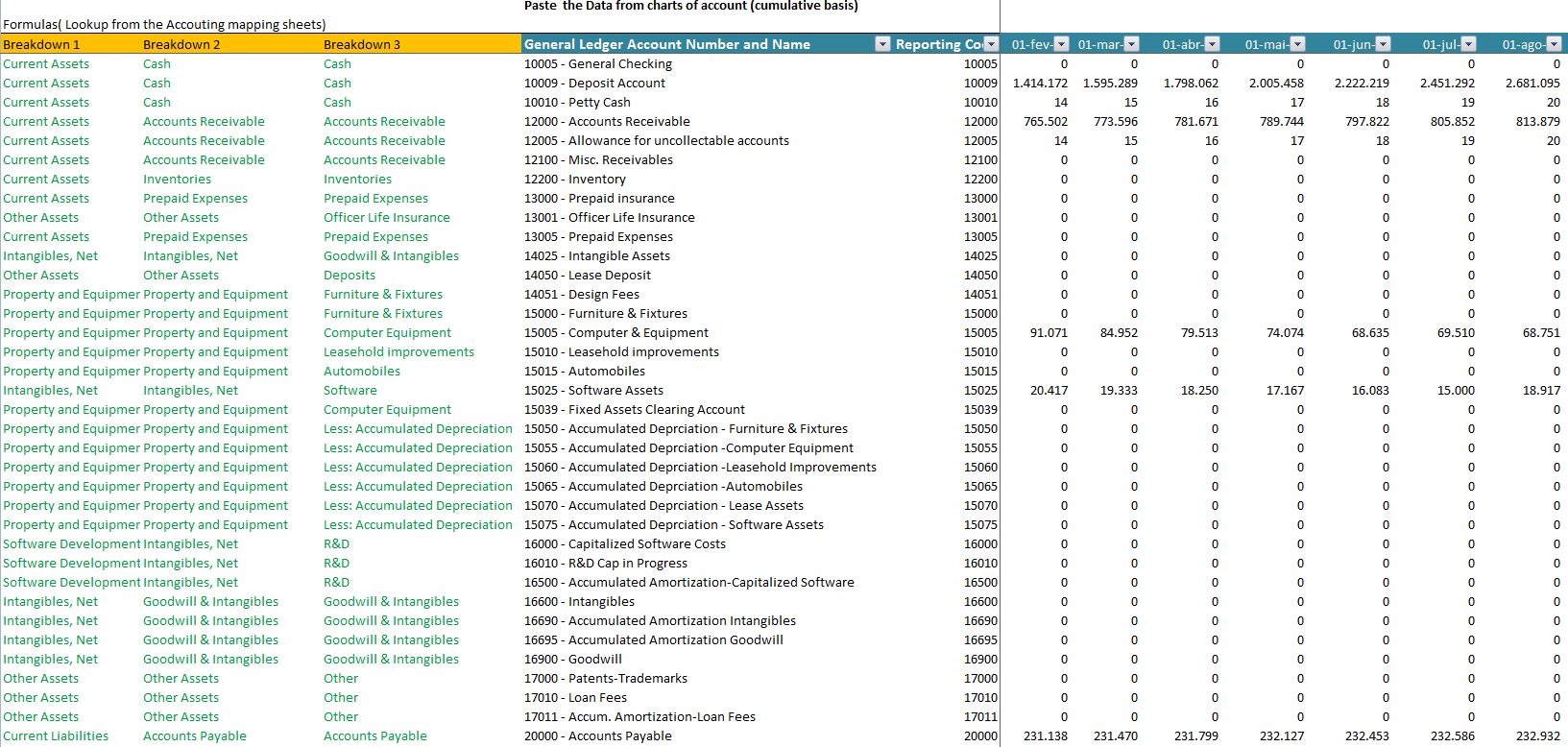Open the 01-jun column filter dropdown
Viewport: 1568px width, 747px height.
tap(1383, 44)
